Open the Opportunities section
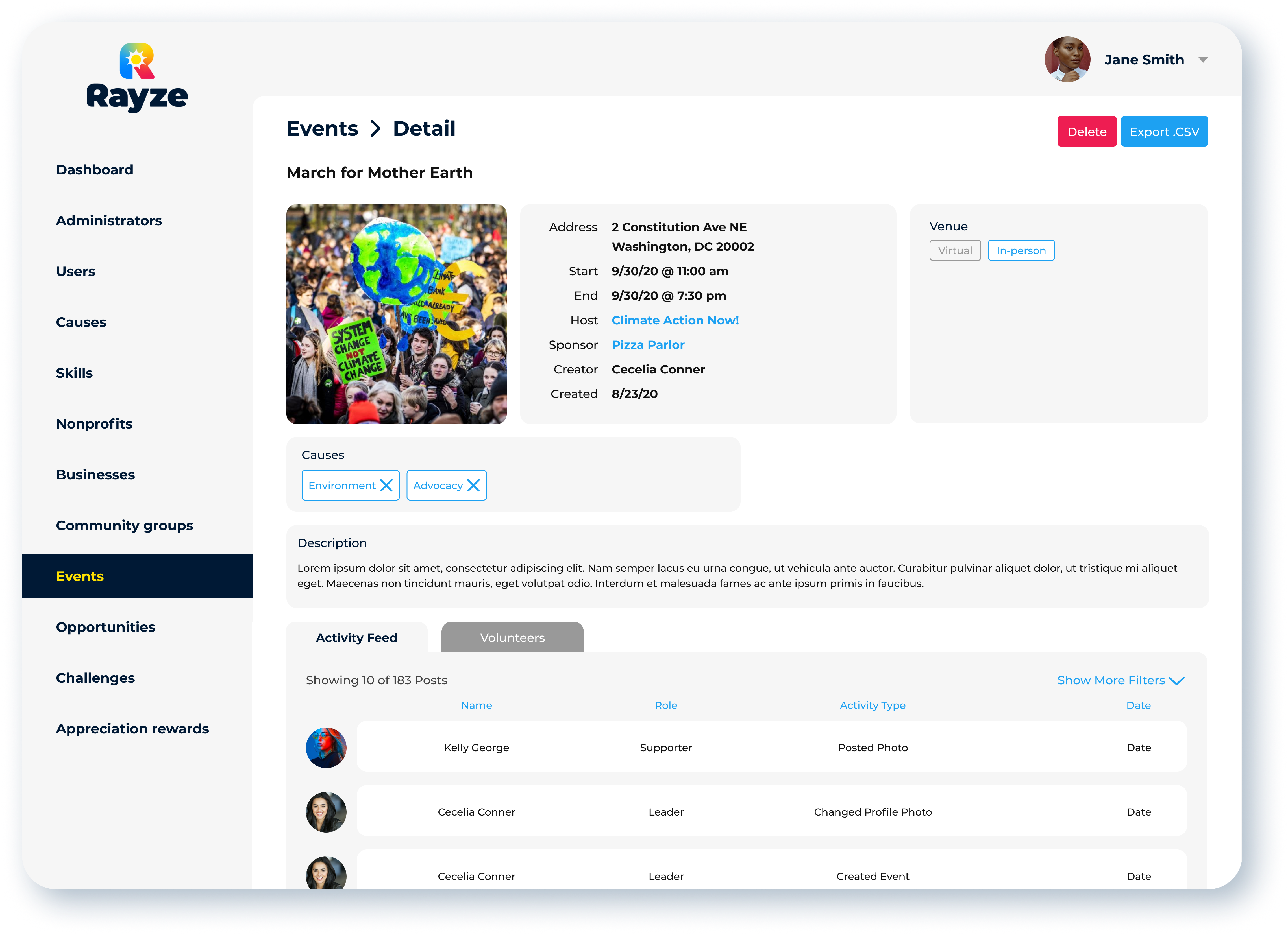The width and height of the screenshot is (1288, 935). coord(106,627)
